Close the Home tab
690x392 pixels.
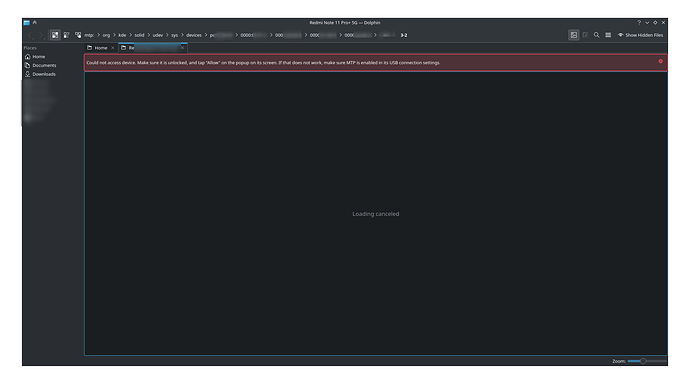[113, 48]
